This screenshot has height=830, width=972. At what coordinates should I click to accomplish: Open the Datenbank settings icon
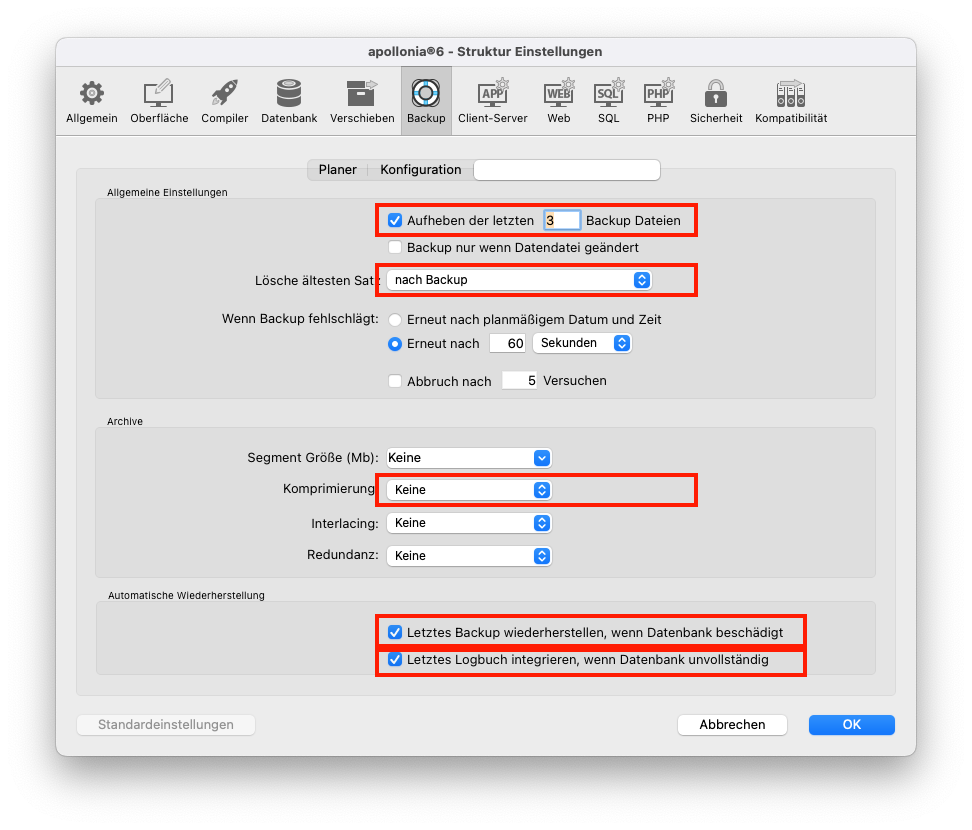(x=289, y=94)
